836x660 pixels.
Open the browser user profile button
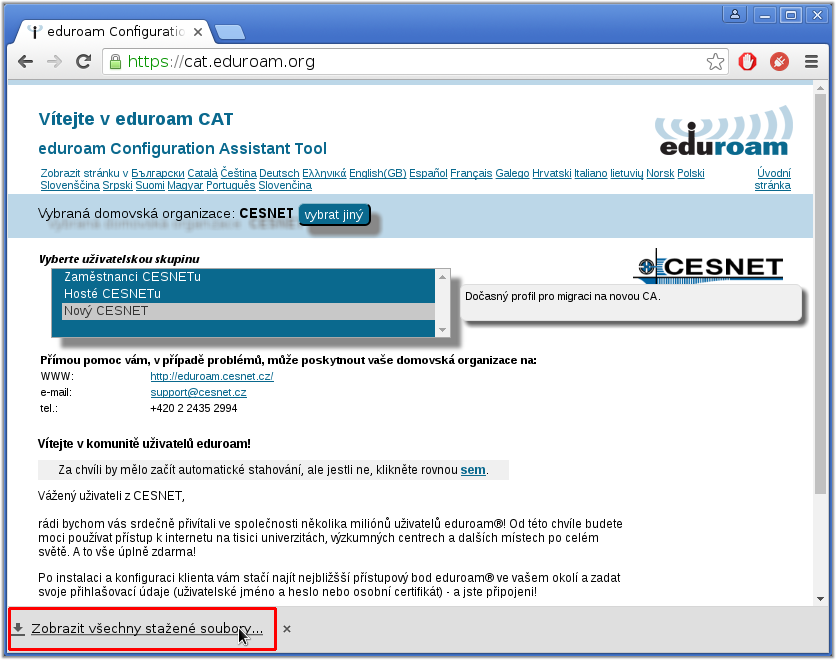735,15
